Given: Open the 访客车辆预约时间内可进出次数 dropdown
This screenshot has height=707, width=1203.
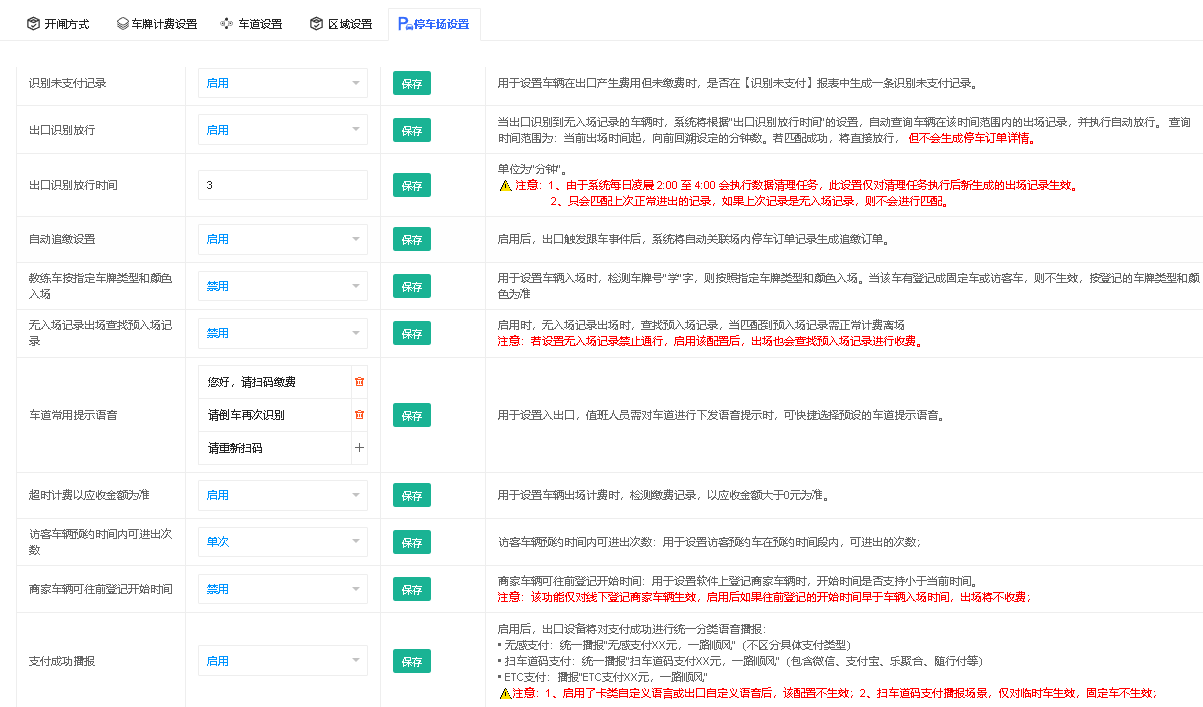Looking at the screenshot, I should (283, 542).
